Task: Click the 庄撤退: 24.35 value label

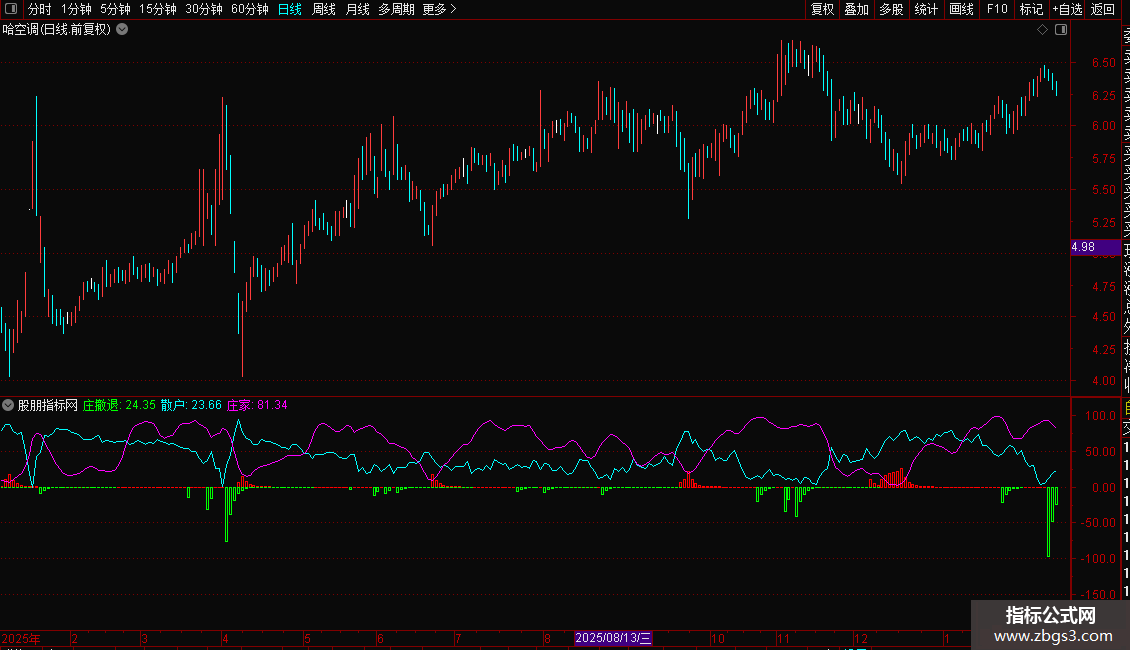Action: tap(119, 405)
